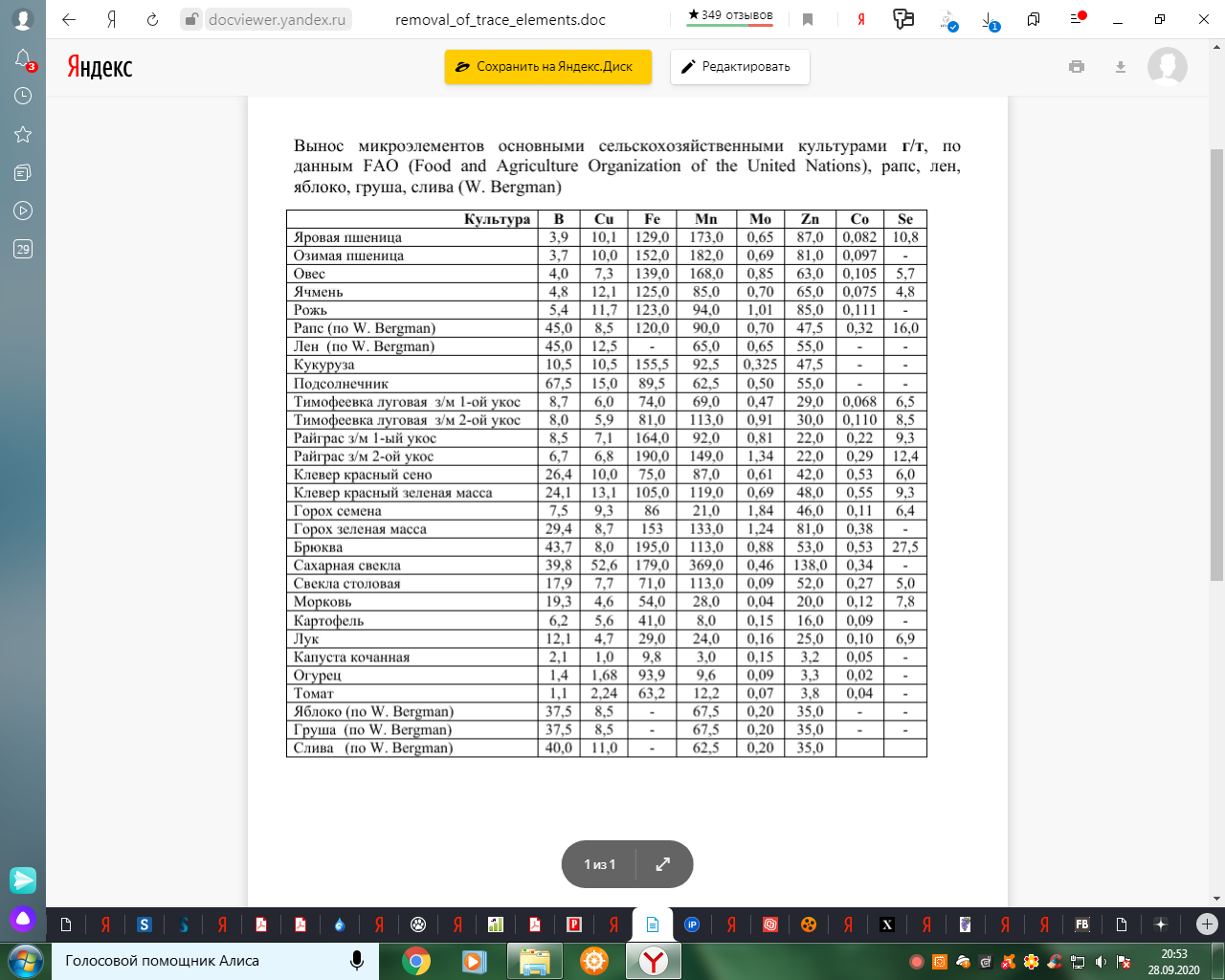Switch to the film reel icon tab
Screen dimensions: 1225x980
[809, 924]
